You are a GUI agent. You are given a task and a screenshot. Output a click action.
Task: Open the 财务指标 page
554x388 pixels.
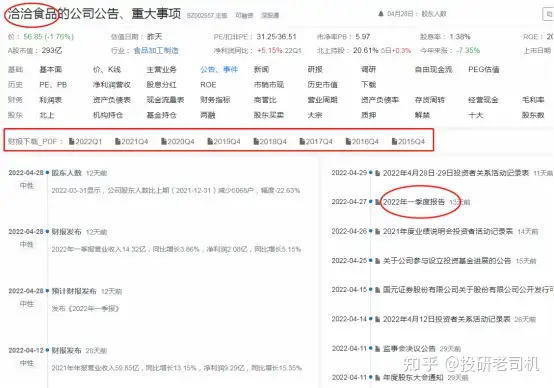point(215,100)
